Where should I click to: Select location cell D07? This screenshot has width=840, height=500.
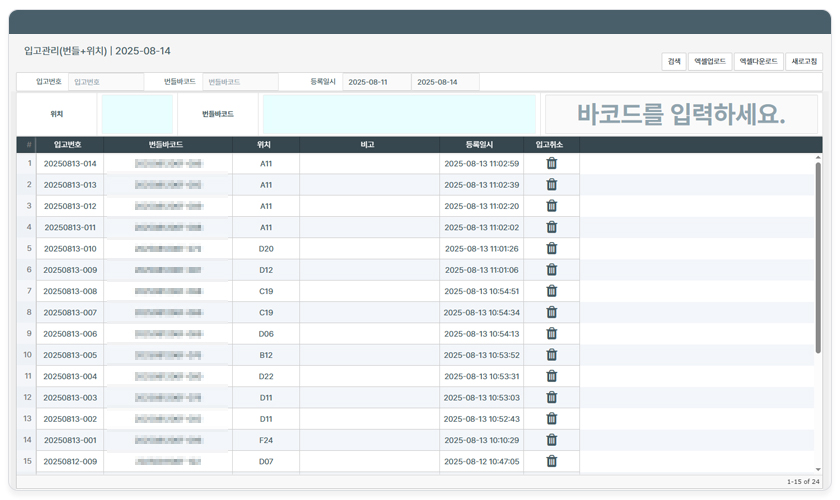266,461
